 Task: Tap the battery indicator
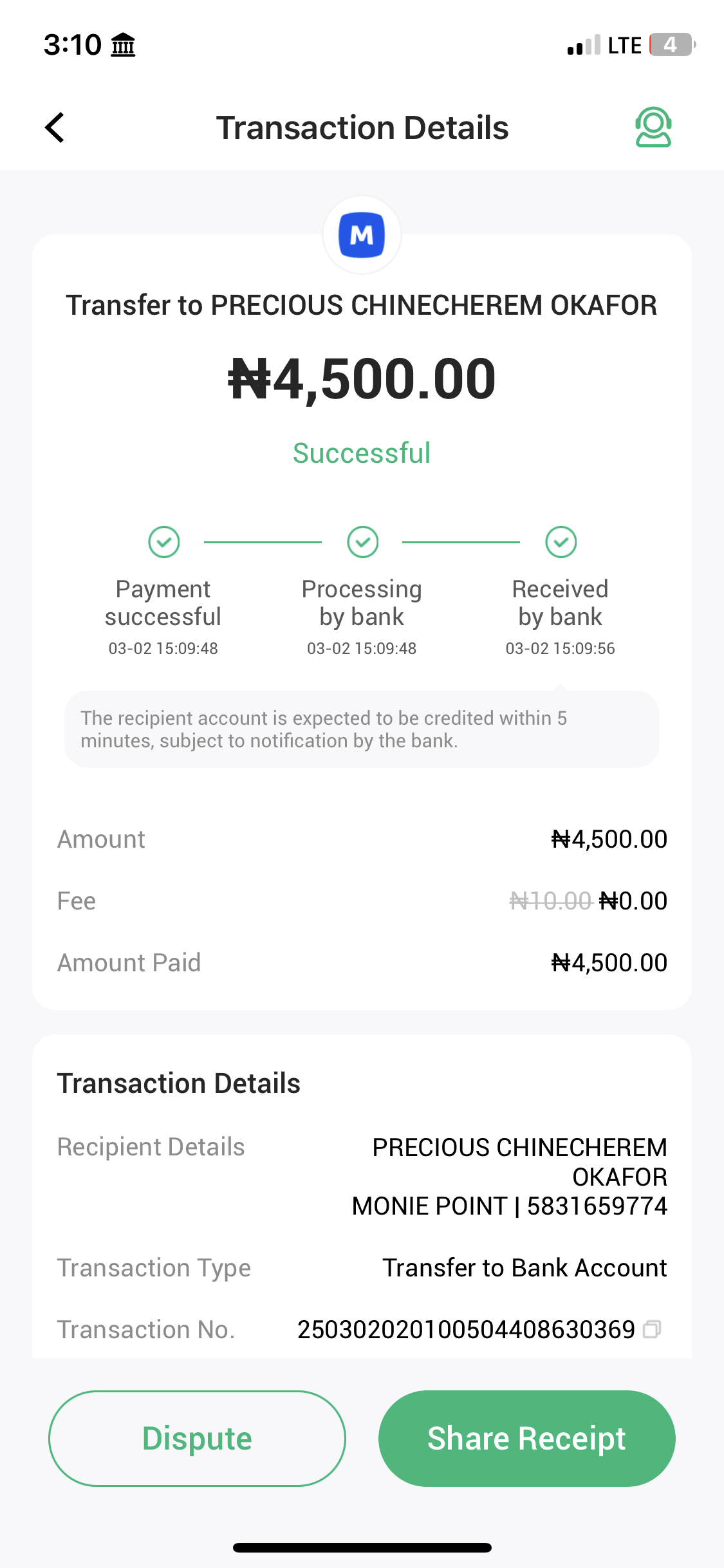(672, 45)
